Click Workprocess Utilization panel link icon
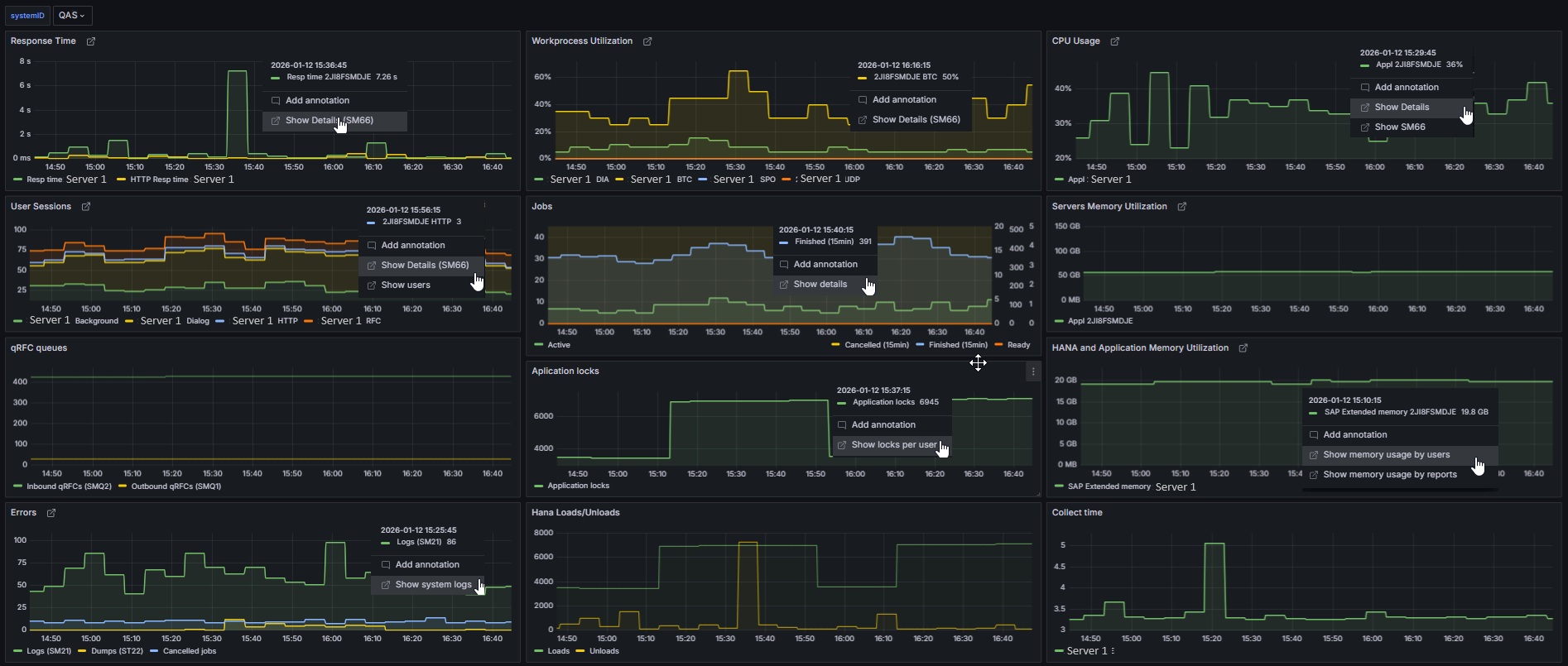 pyautogui.click(x=647, y=41)
